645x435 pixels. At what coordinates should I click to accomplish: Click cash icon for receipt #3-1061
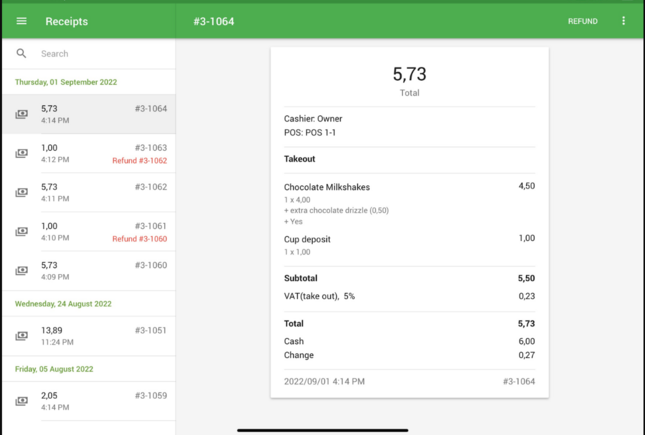22,231
